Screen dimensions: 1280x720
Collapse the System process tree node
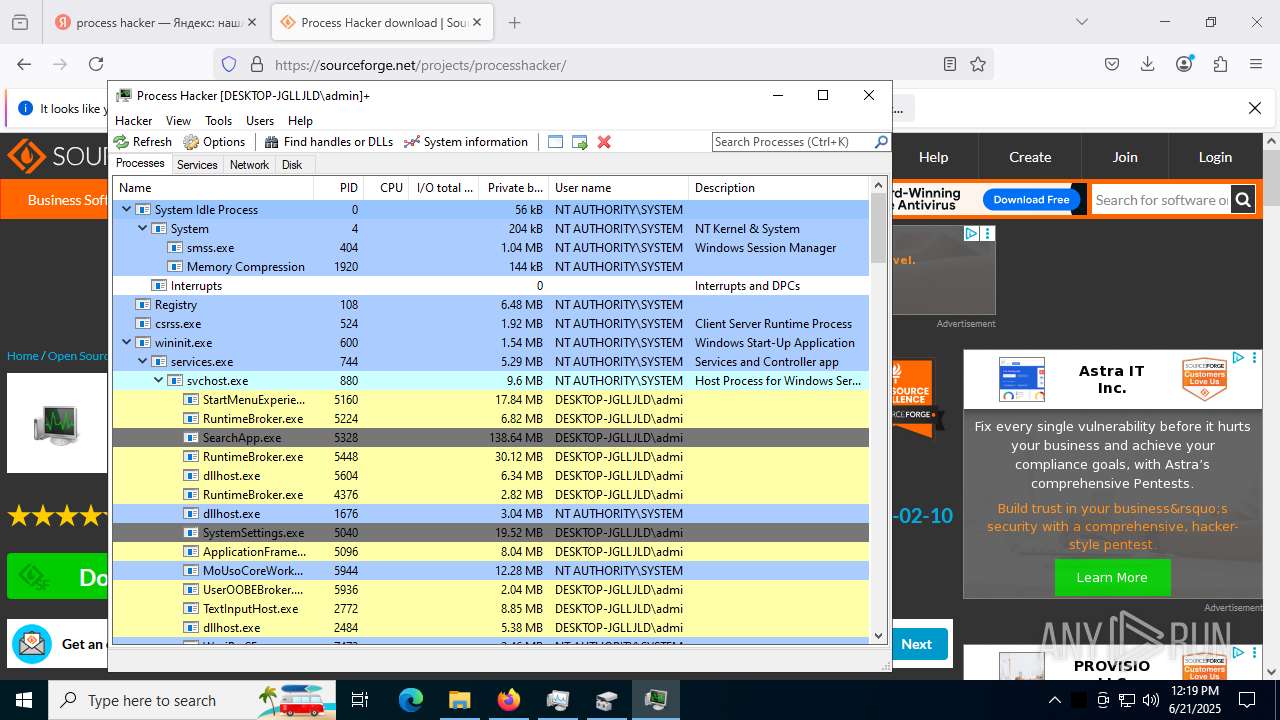tap(143, 229)
